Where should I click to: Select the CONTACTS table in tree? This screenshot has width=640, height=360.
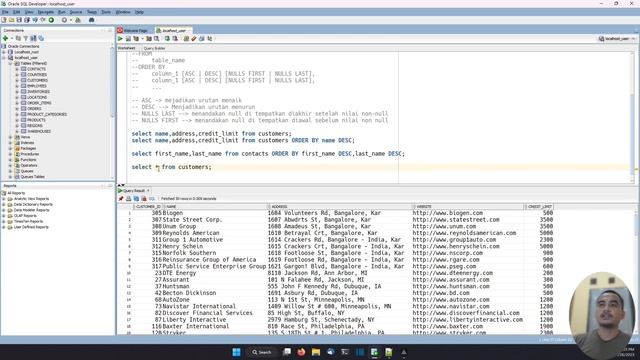click(x=36, y=69)
